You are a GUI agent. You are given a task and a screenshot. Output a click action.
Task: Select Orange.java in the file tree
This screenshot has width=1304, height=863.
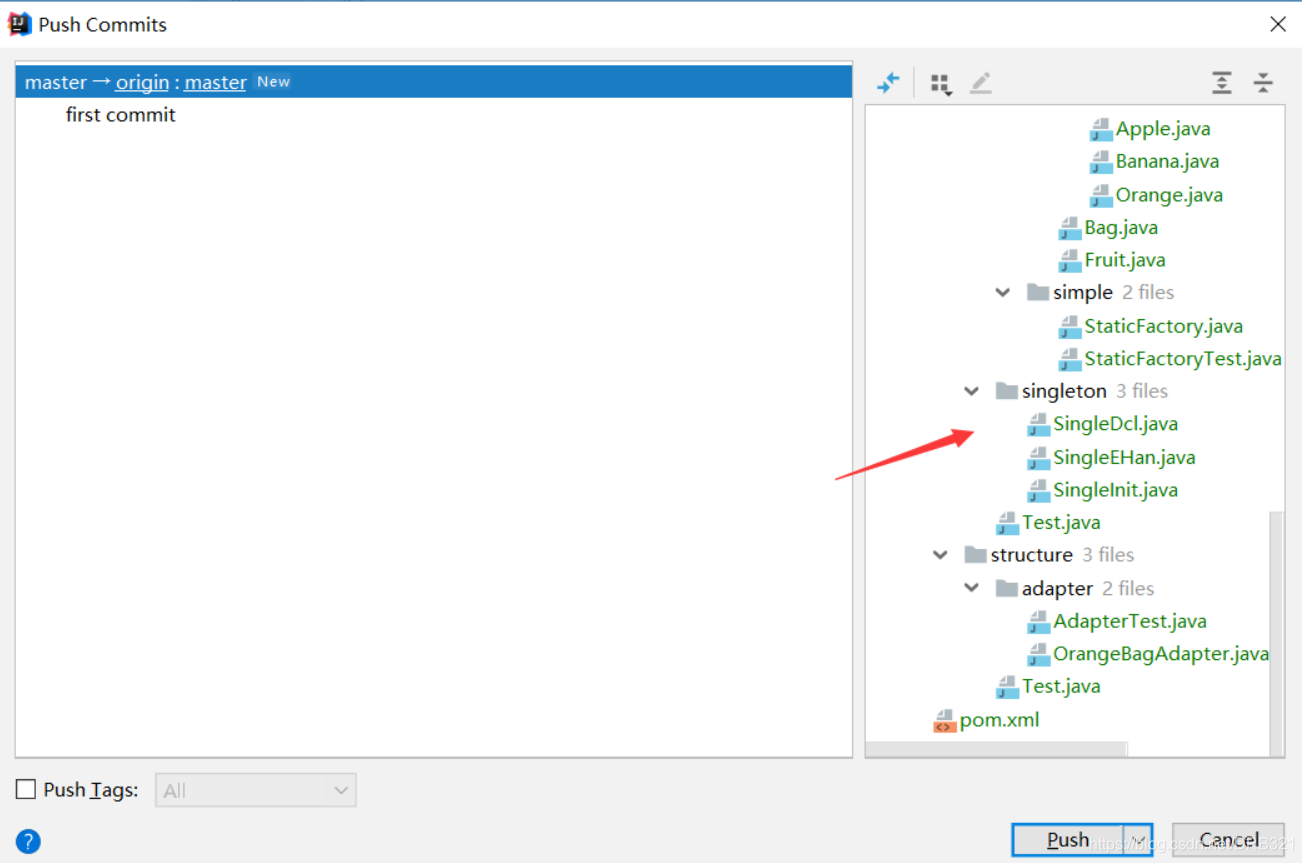(x=1169, y=195)
